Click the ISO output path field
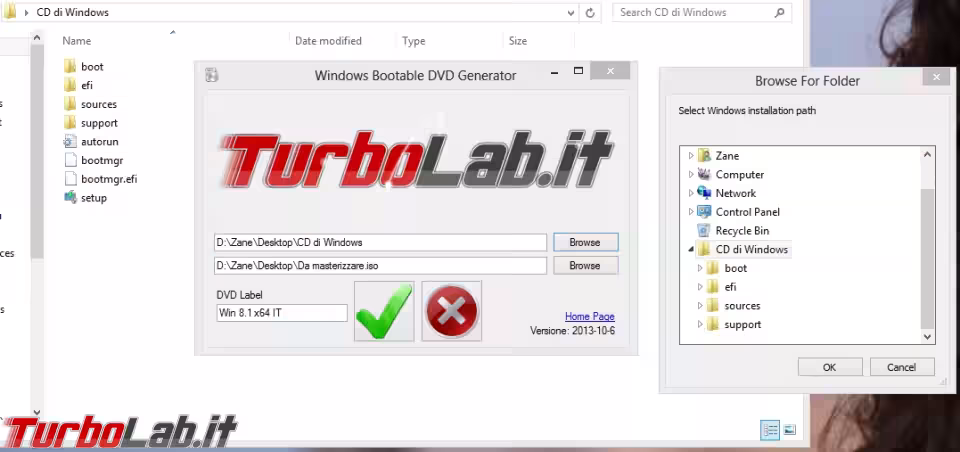This screenshot has width=960, height=452. [x=380, y=265]
